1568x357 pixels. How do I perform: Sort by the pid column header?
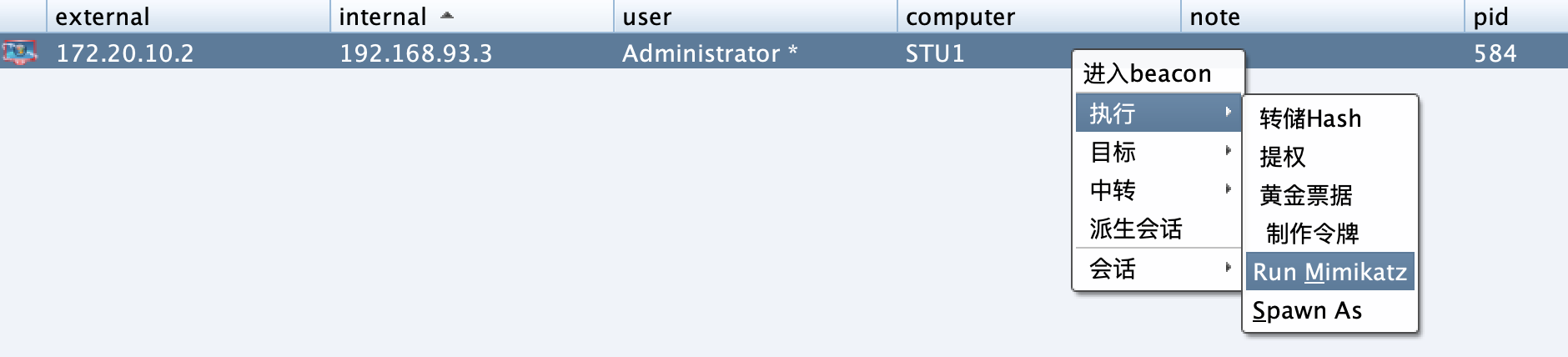(x=1490, y=17)
